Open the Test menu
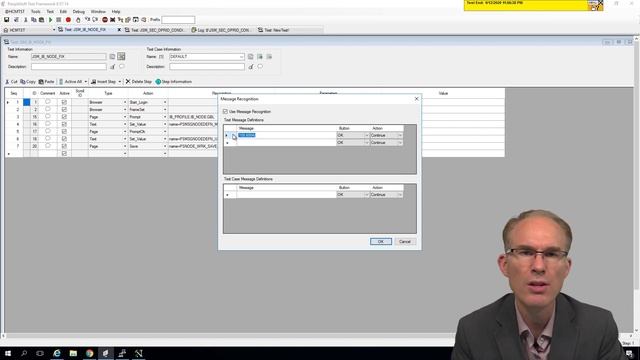This screenshot has height=360, width=640. 50,11
